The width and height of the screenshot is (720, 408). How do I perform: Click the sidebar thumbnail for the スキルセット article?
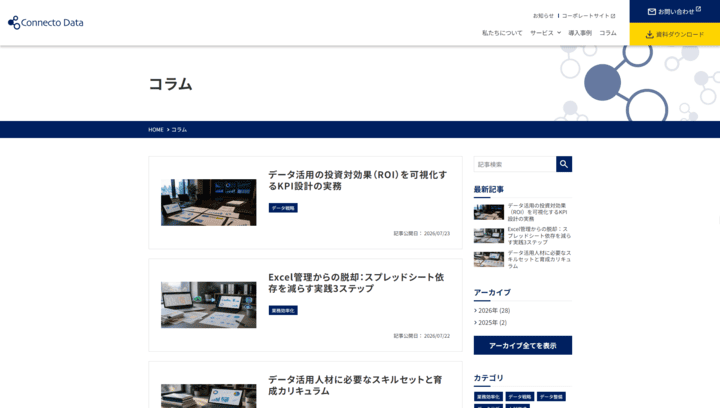point(489,259)
